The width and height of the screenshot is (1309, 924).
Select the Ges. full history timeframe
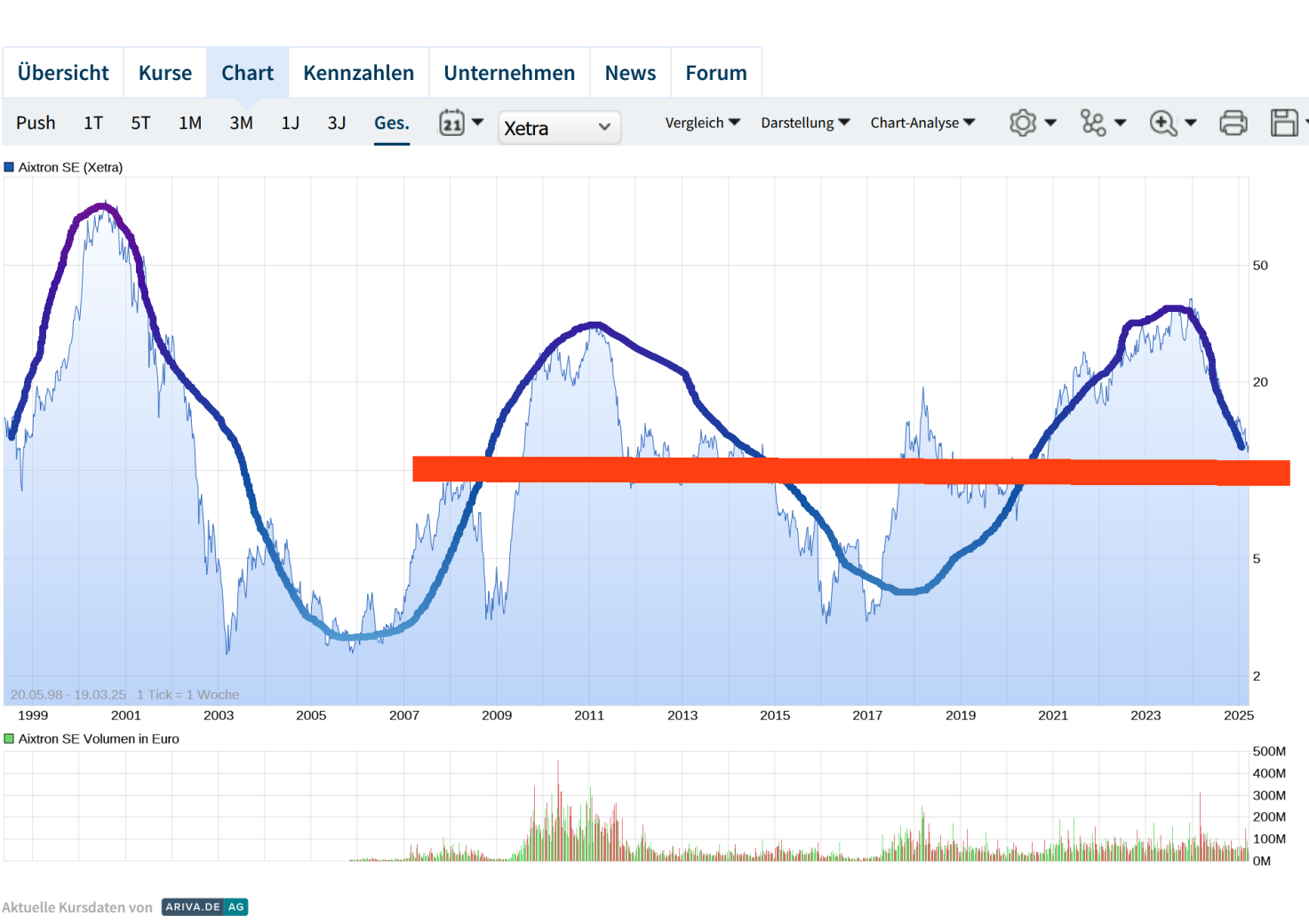[x=392, y=123]
